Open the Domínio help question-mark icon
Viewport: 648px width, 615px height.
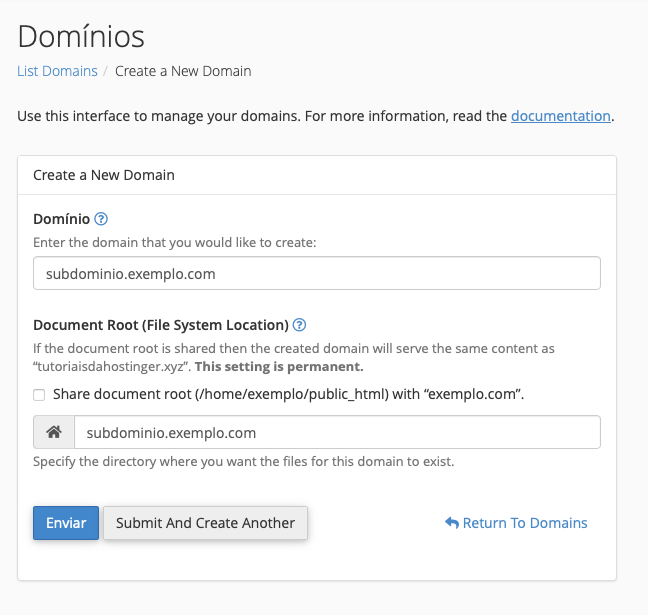pos(101,219)
